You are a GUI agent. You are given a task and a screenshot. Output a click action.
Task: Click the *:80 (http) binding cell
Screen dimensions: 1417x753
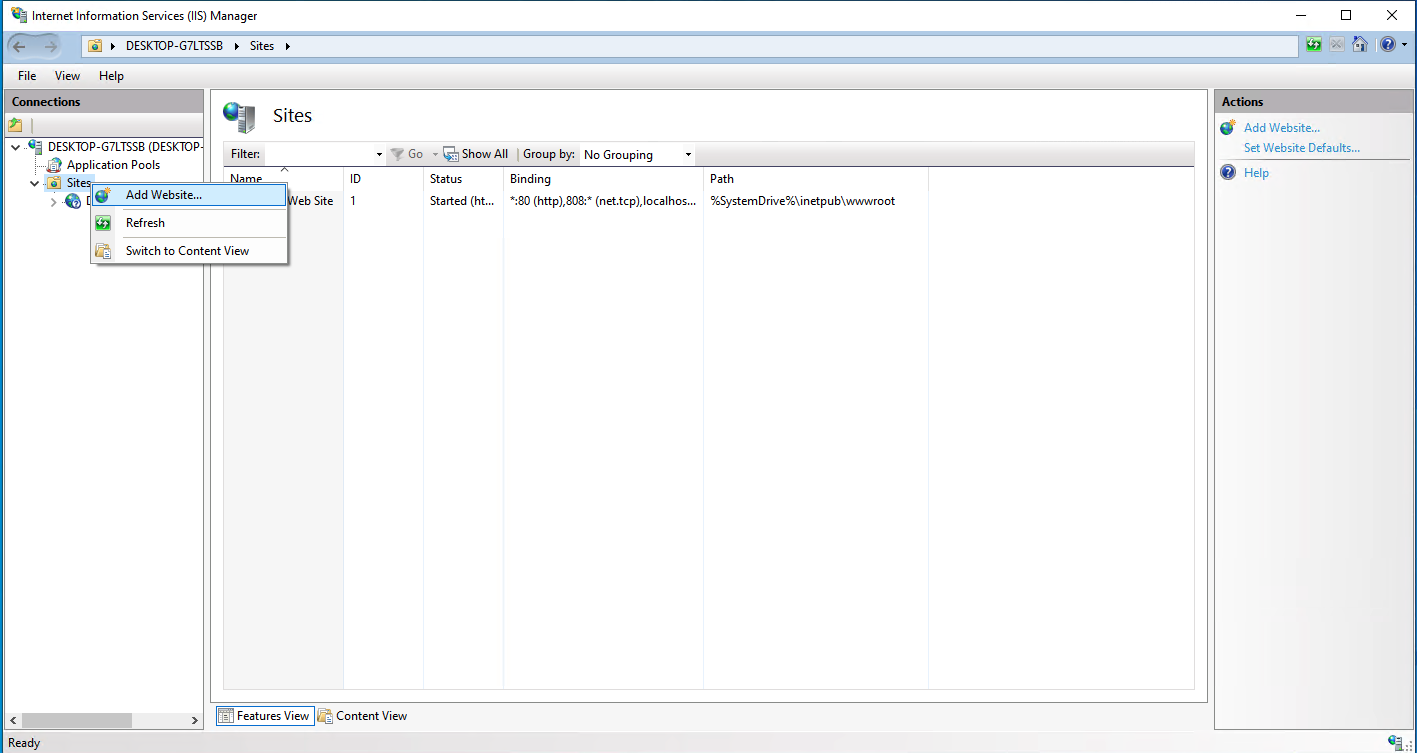click(603, 201)
